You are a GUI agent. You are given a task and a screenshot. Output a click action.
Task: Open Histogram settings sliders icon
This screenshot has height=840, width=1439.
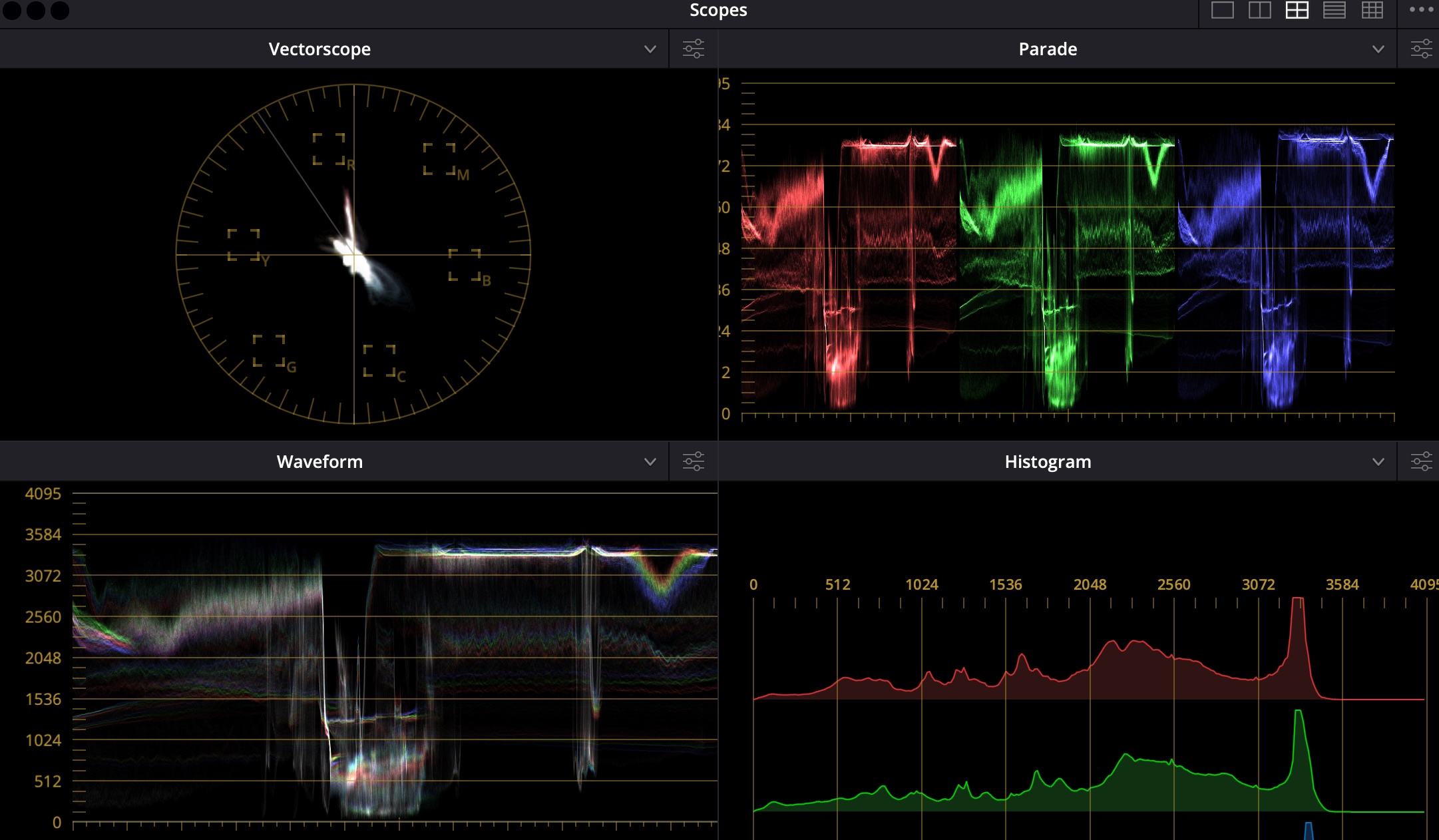point(1421,461)
